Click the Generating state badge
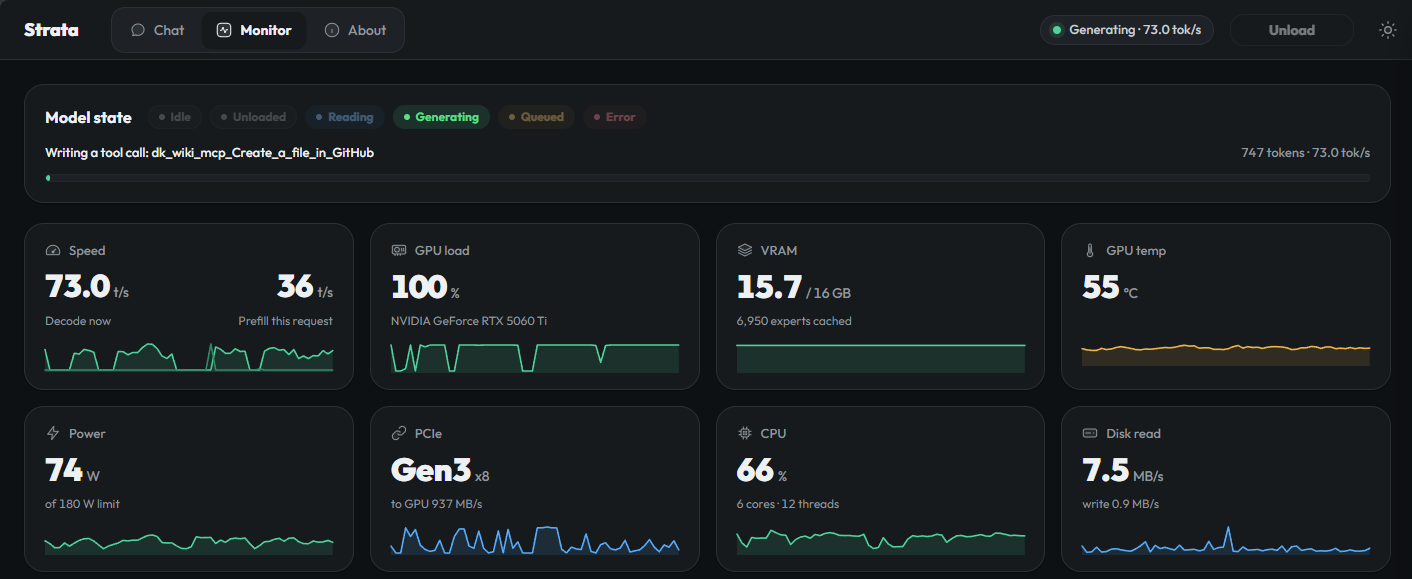Image resolution: width=1412 pixels, height=579 pixels. pos(441,117)
